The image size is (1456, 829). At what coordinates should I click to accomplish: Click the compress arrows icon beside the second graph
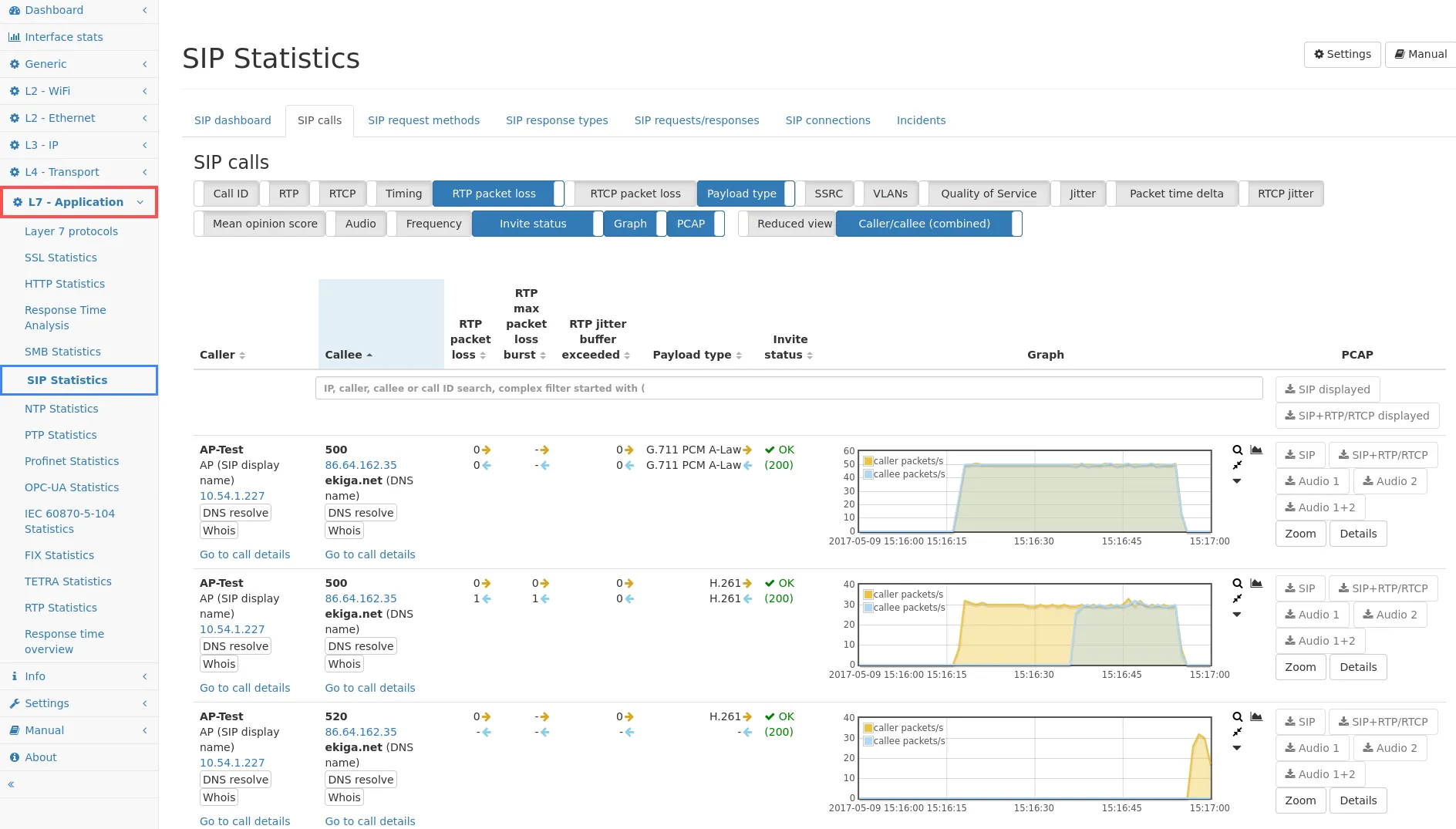[1237, 598]
